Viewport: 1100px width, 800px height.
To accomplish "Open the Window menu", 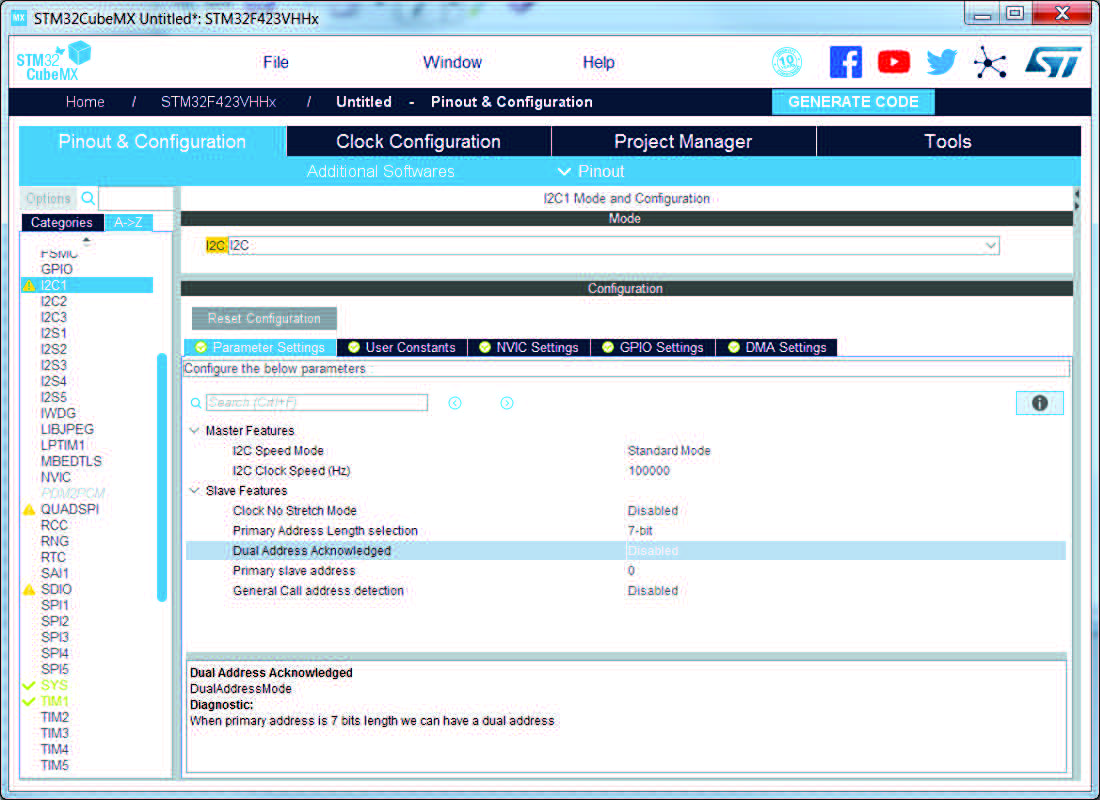I will coord(452,62).
